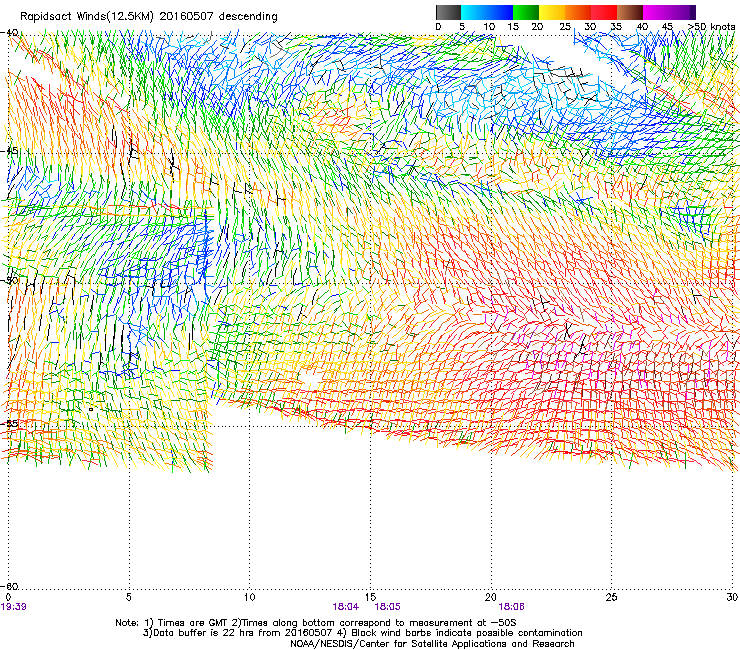Click the '45' label under the color legend
Image resolution: width=740 pixels, height=650 pixels.
click(667, 27)
